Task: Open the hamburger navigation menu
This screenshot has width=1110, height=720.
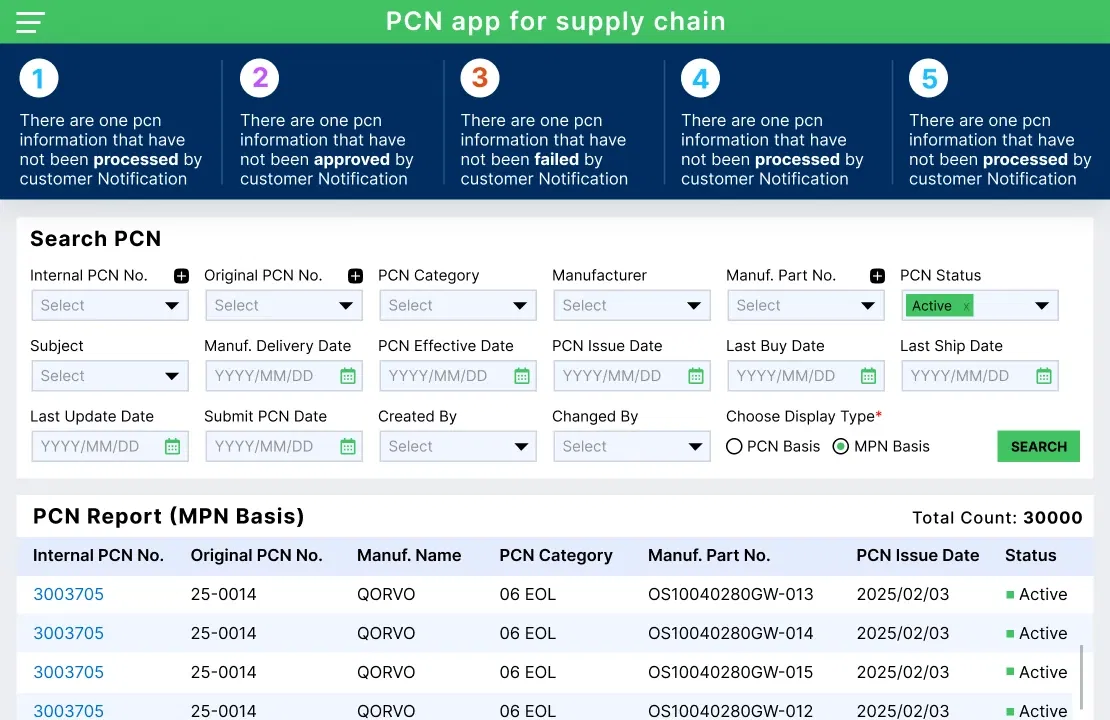Action: point(29,21)
